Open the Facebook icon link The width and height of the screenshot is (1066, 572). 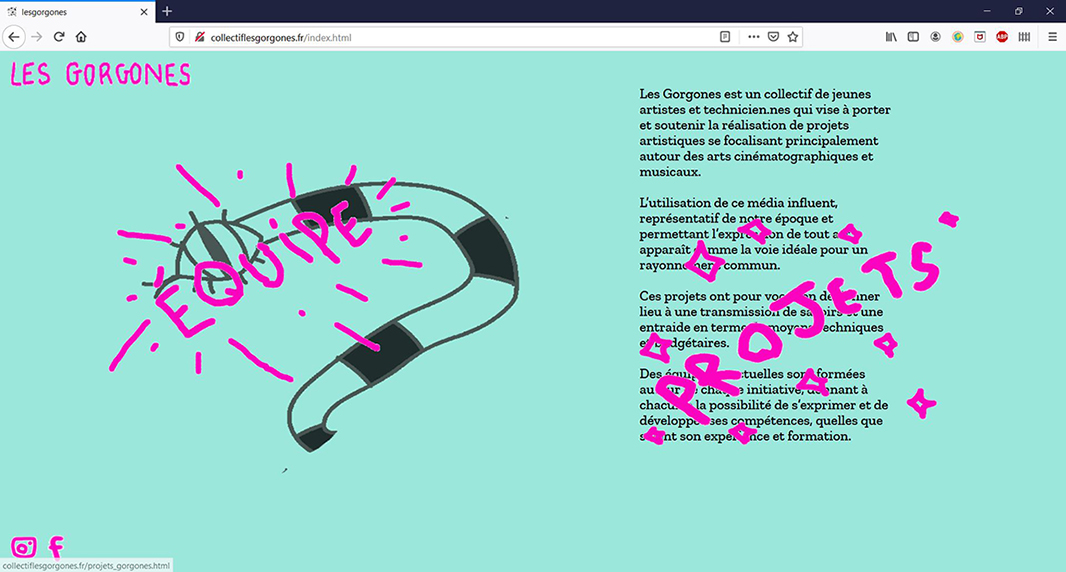pyautogui.click(x=56, y=547)
